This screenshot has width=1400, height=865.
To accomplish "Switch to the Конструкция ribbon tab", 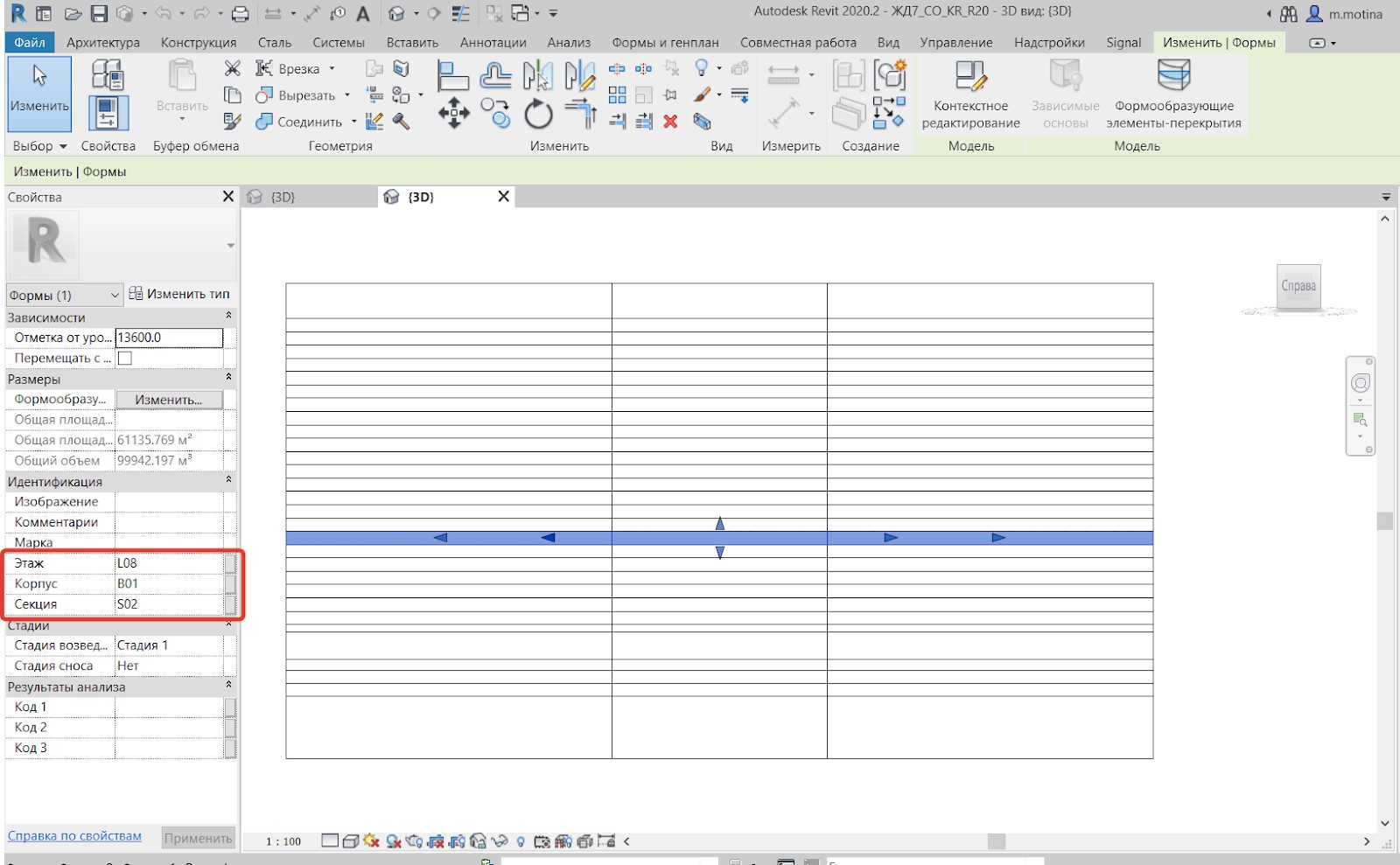I will click(x=199, y=42).
